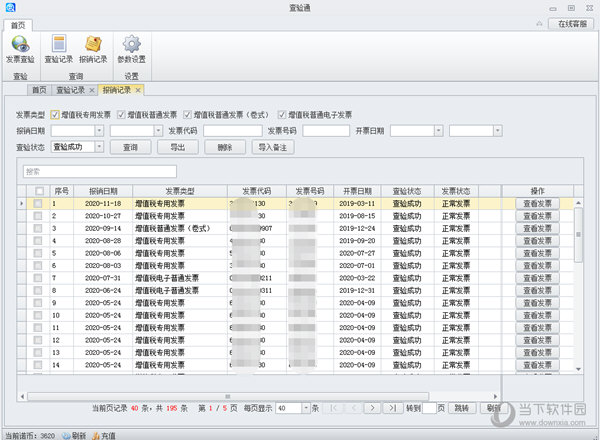The image size is (600, 440).
Task: Open the 发票查验 invoice verification tool
Action: [20, 49]
